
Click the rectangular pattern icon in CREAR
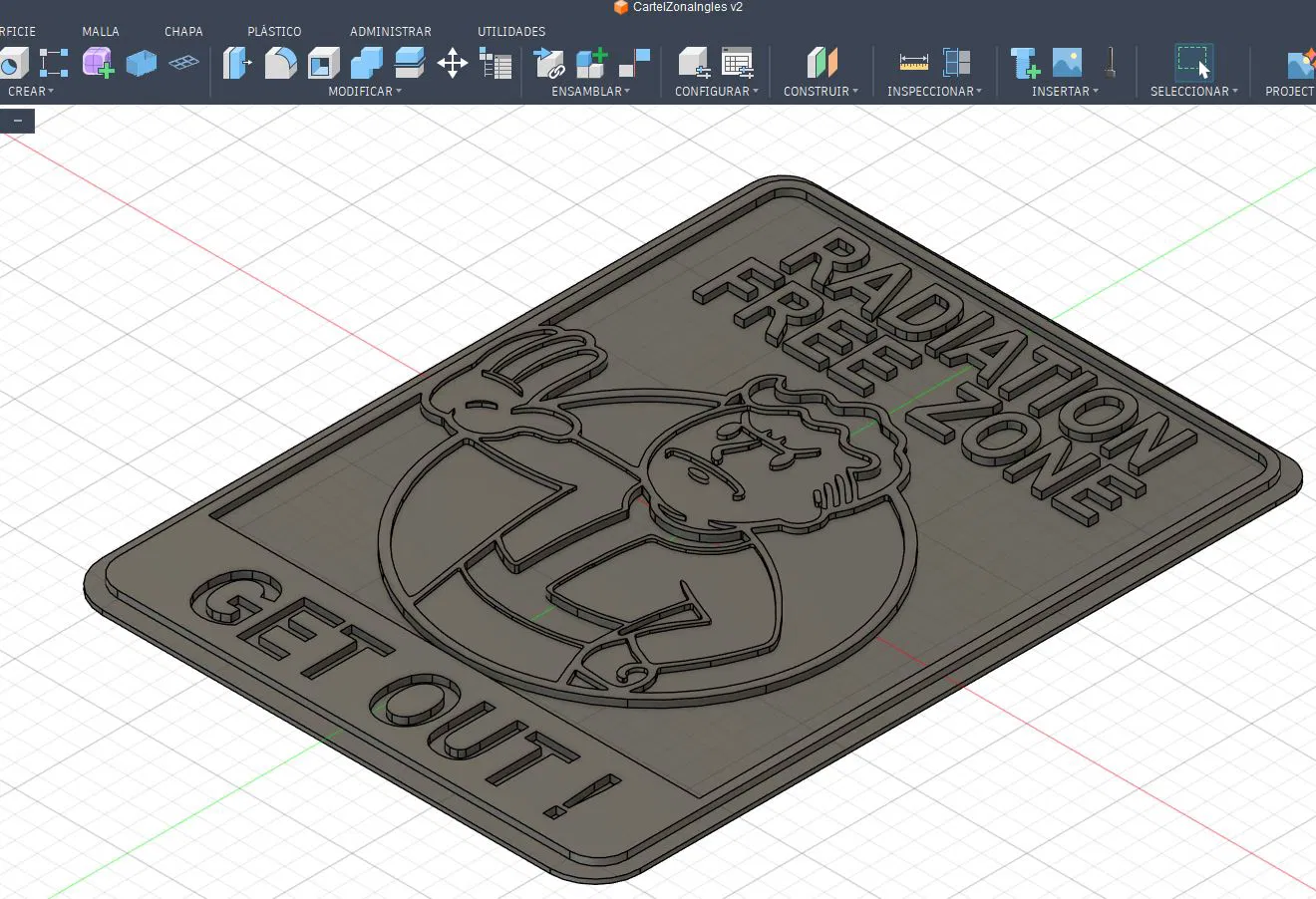pyautogui.click(x=54, y=64)
